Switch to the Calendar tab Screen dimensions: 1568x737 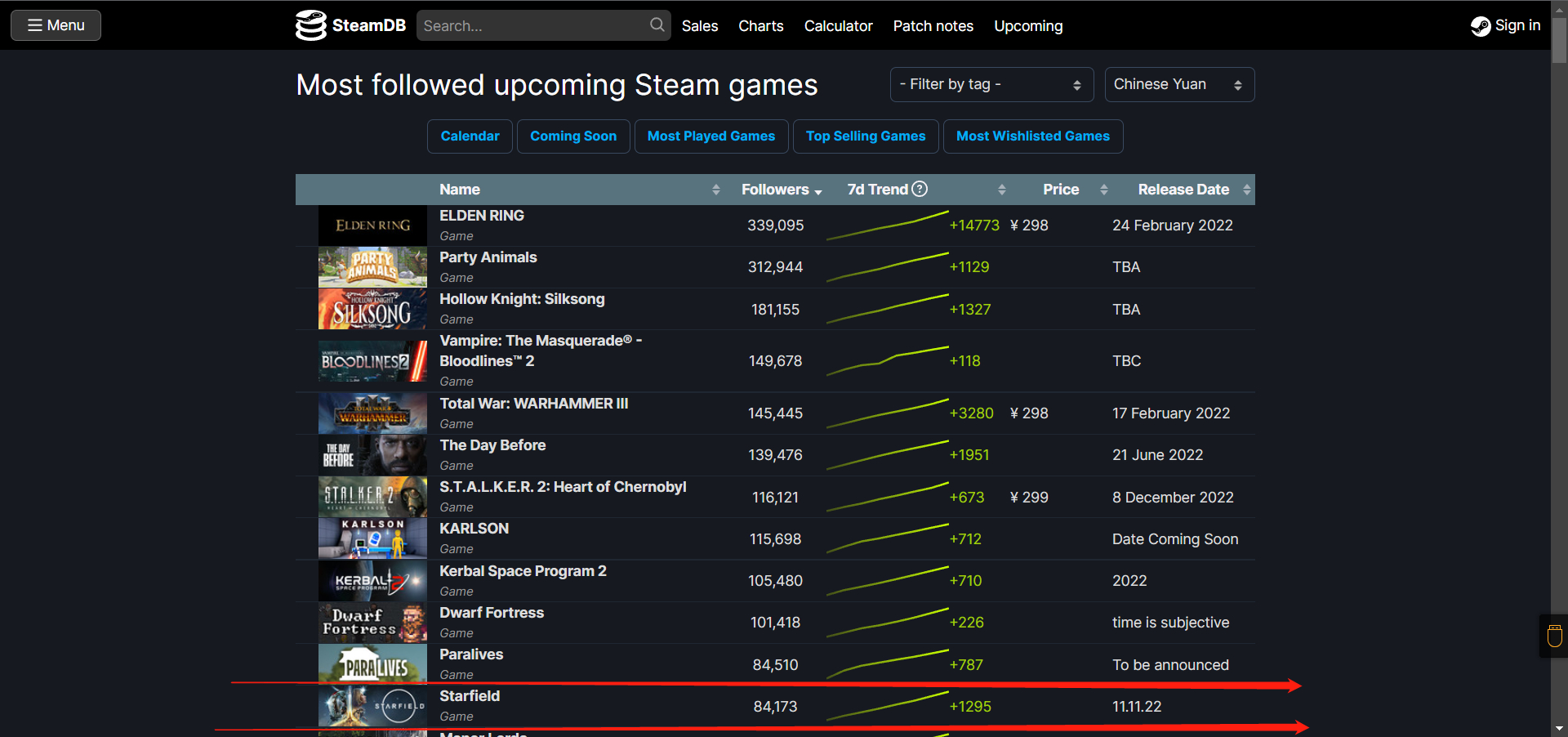[x=470, y=136]
